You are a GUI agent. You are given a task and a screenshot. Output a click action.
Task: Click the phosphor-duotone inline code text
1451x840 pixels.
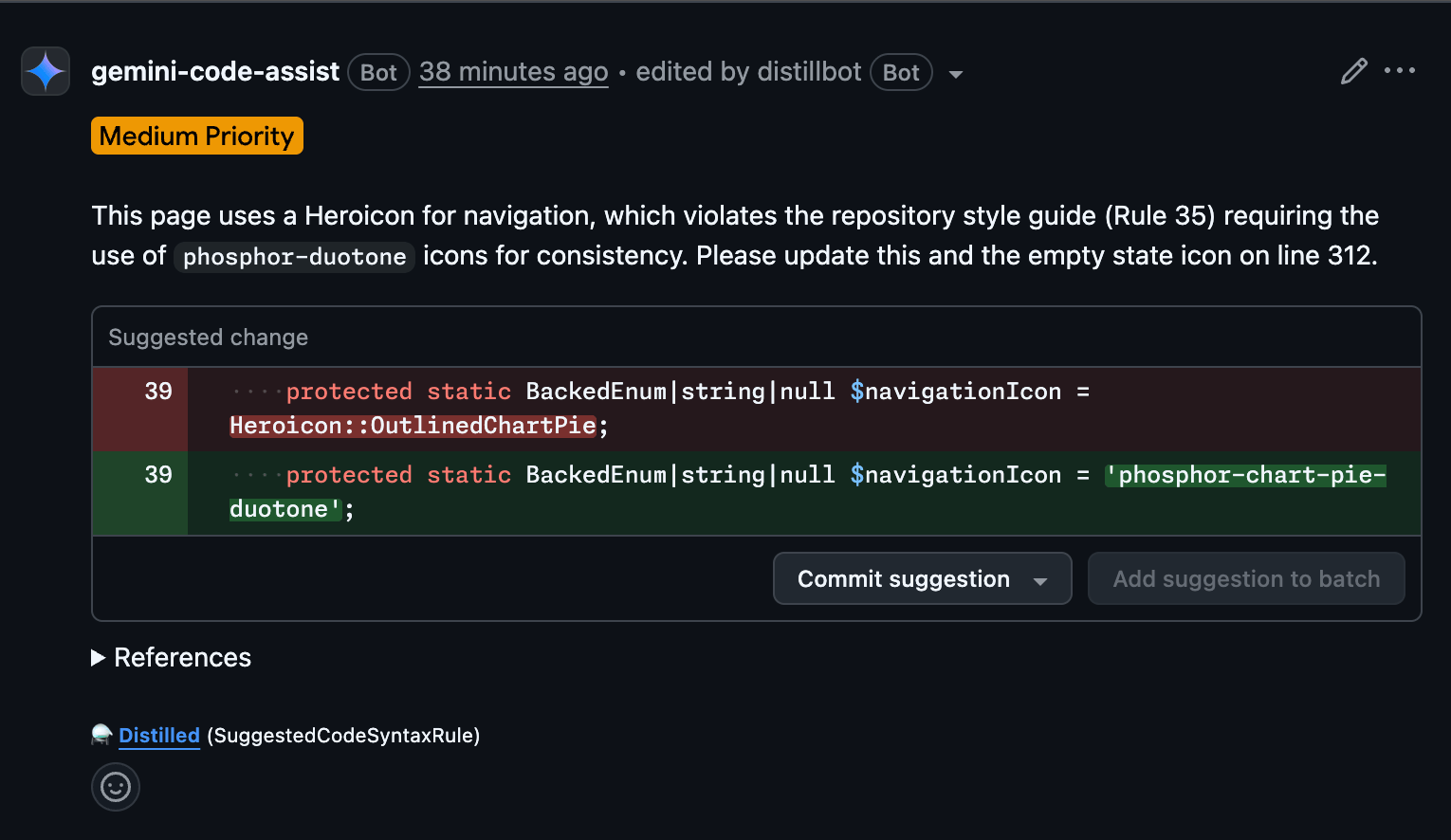294,257
